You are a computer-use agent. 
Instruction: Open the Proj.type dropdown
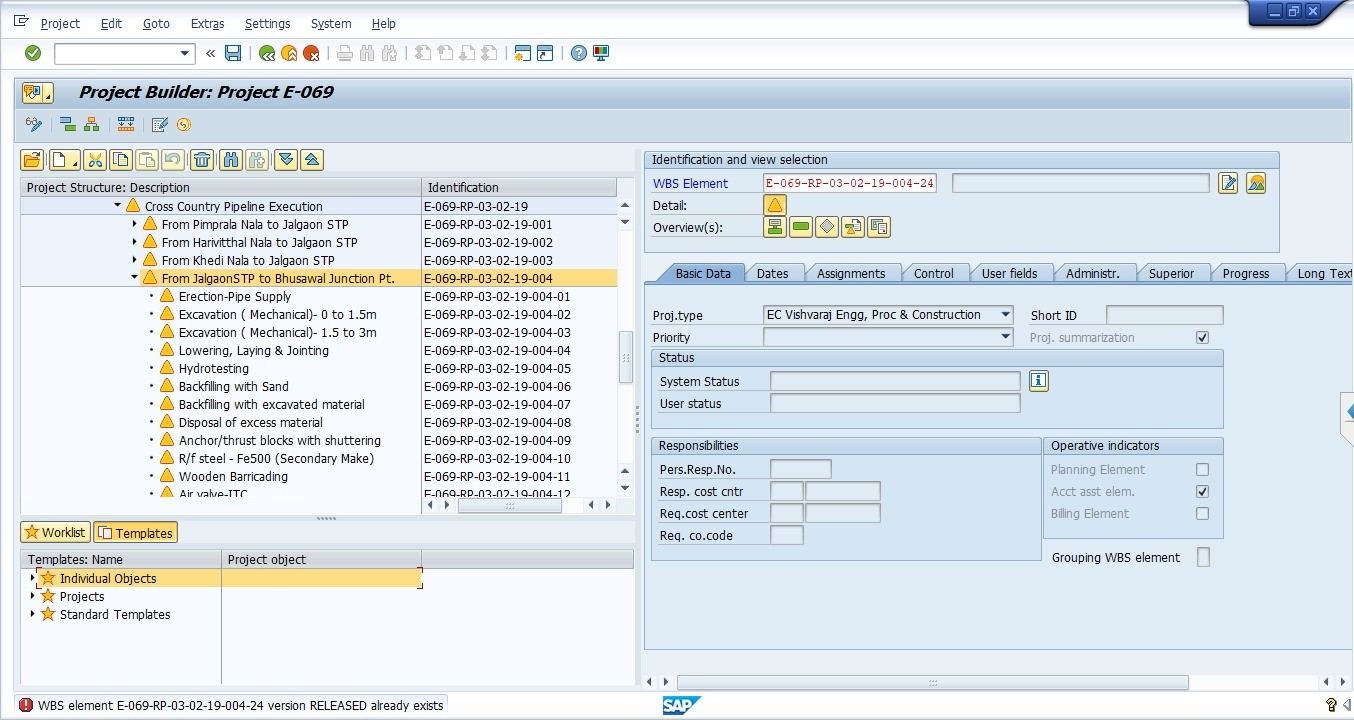(1005, 315)
